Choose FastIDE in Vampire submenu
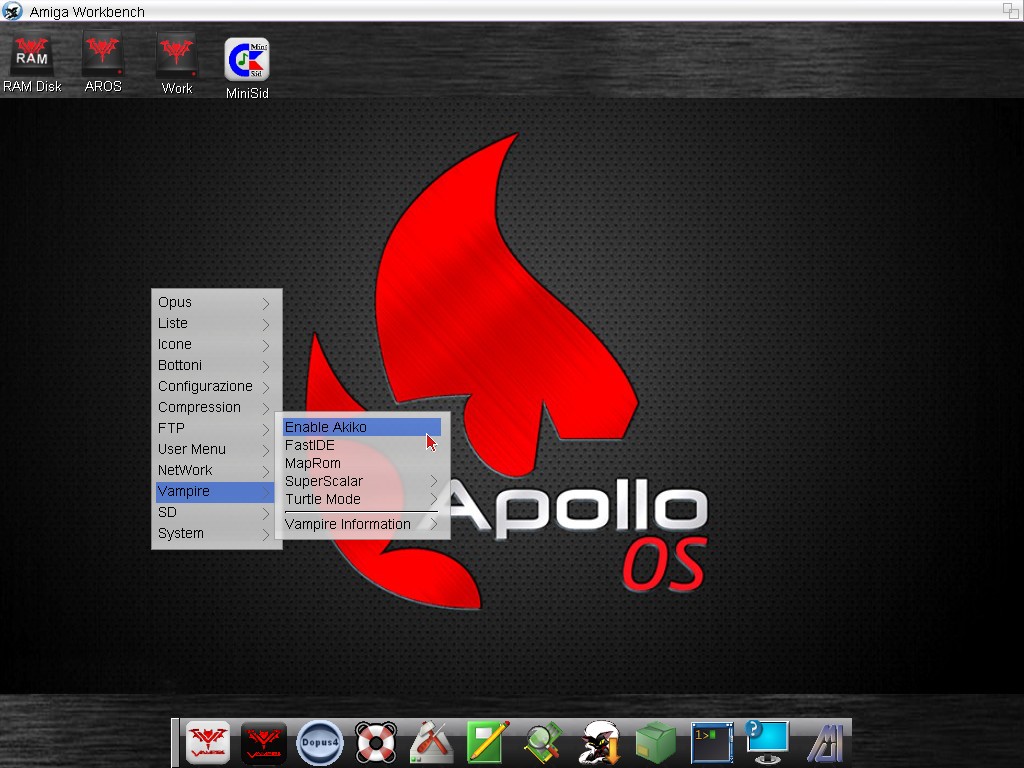1024x768 pixels. (x=362, y=445)
